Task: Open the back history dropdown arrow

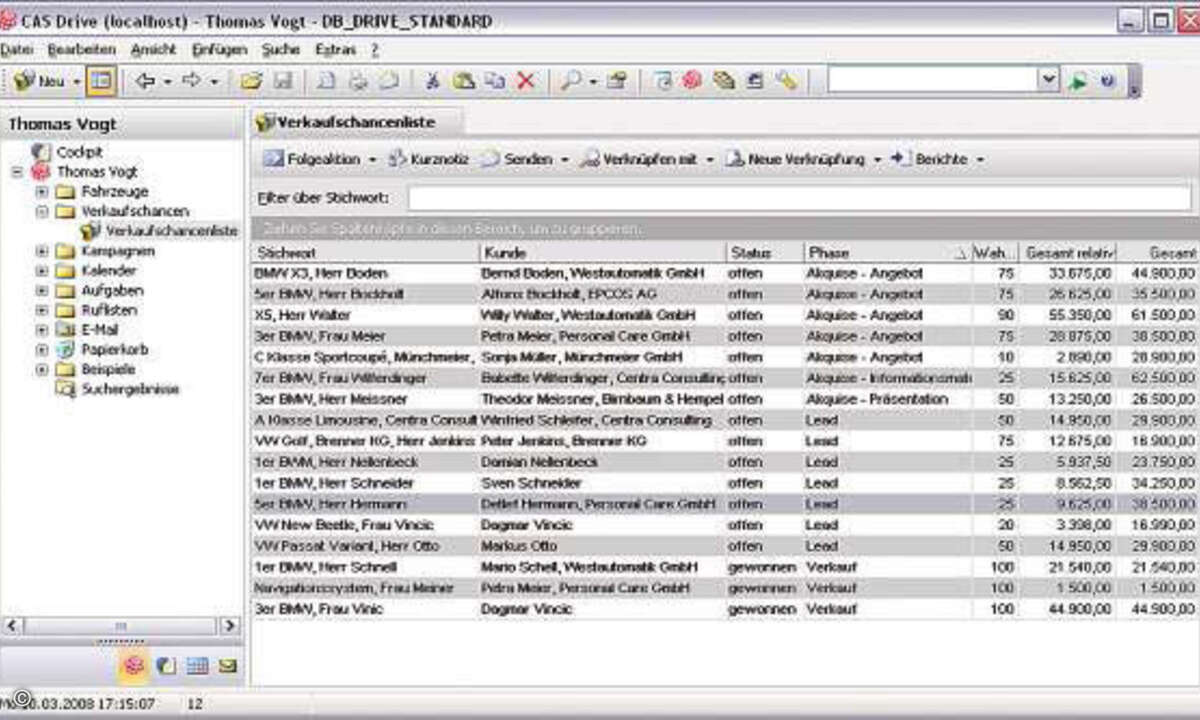Action: pos(167,82)
